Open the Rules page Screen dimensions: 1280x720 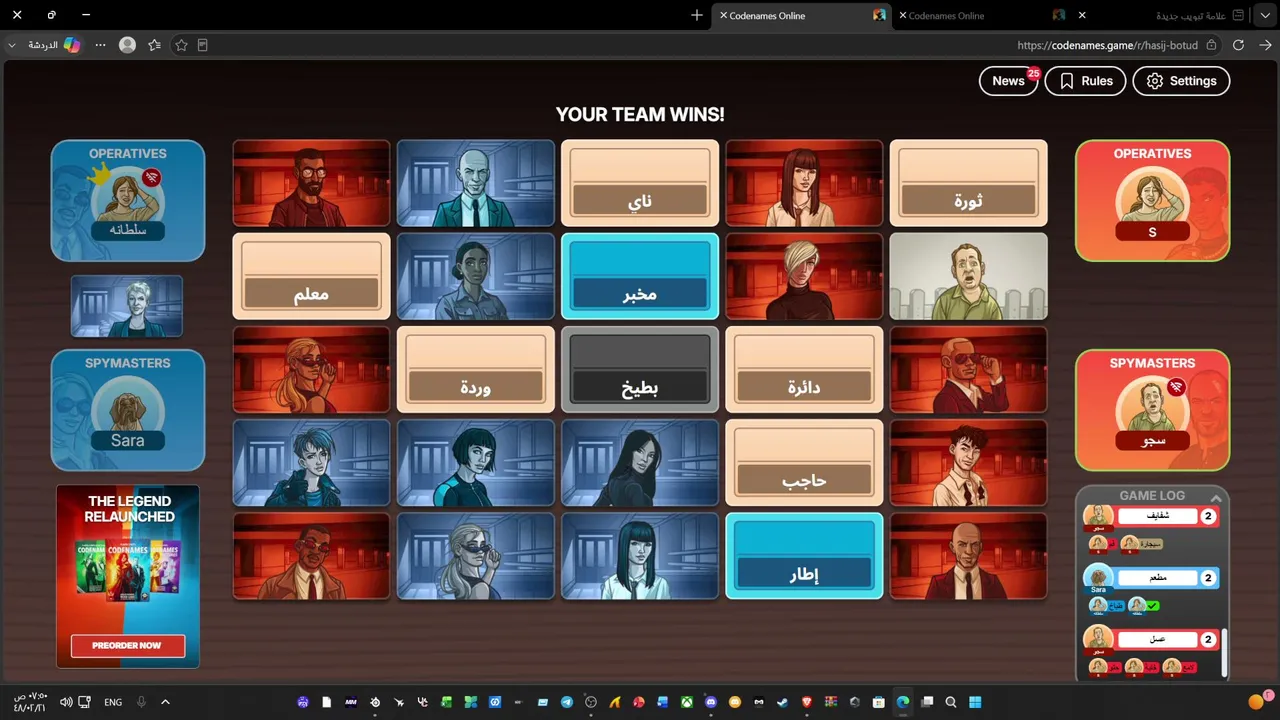click(1085, 81)
